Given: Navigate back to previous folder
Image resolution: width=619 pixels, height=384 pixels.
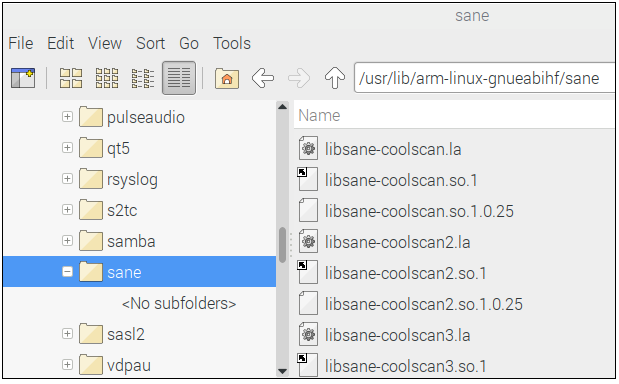Looking at the screenshot, I should coord(263,78).
